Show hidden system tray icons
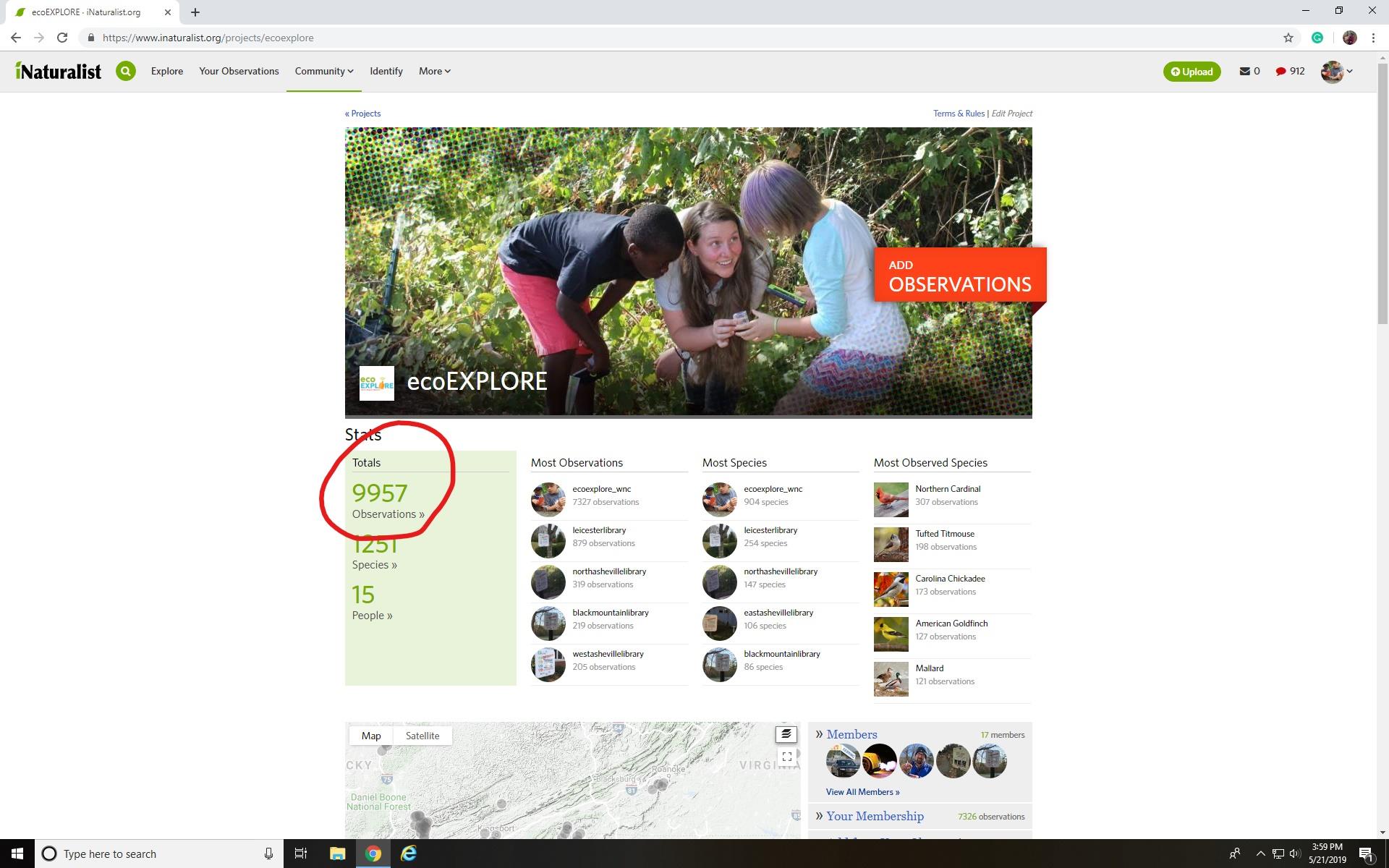The image size is (1389, 868). coord(1260,854)
